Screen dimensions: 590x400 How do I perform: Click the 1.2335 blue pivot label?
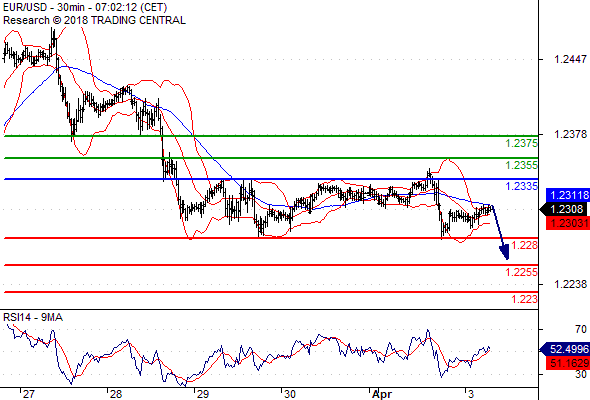(x=522, y=186)
